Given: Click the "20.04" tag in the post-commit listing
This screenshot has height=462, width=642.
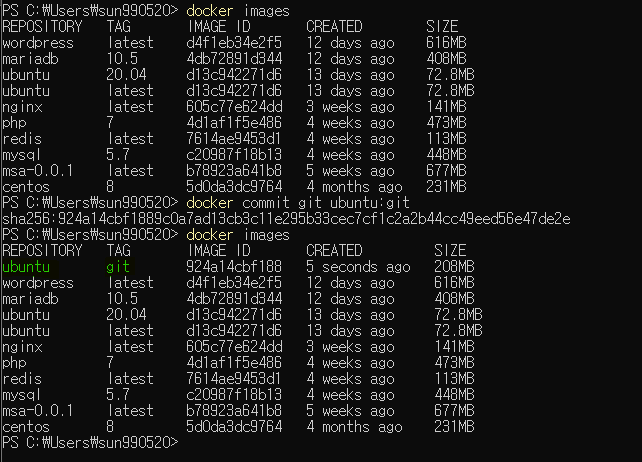Looking at the screenshot, I should (126, 315).
